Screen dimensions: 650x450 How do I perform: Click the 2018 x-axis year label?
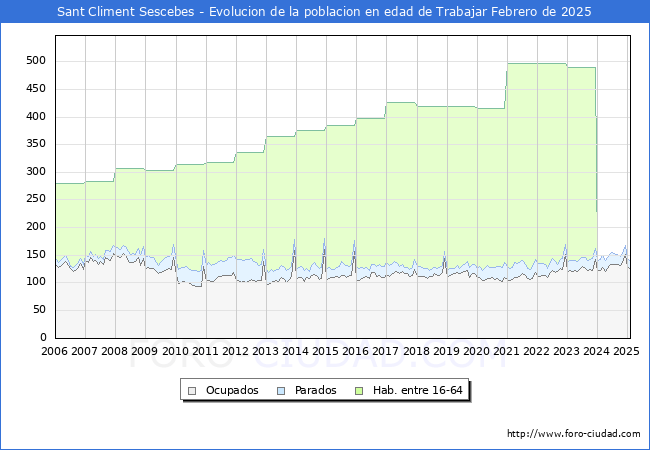click(416, 351)
